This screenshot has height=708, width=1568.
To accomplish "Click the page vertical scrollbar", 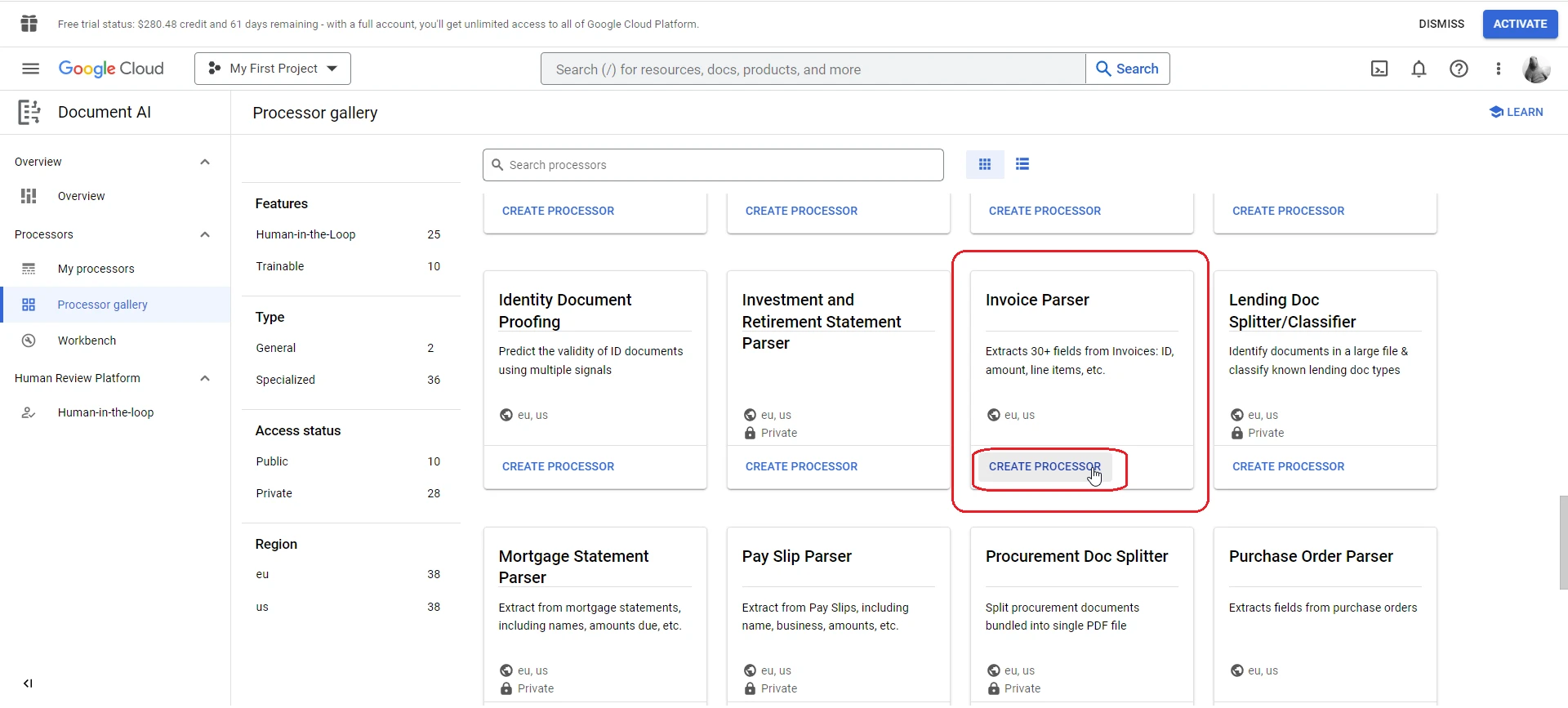I will click(1563, 543).
